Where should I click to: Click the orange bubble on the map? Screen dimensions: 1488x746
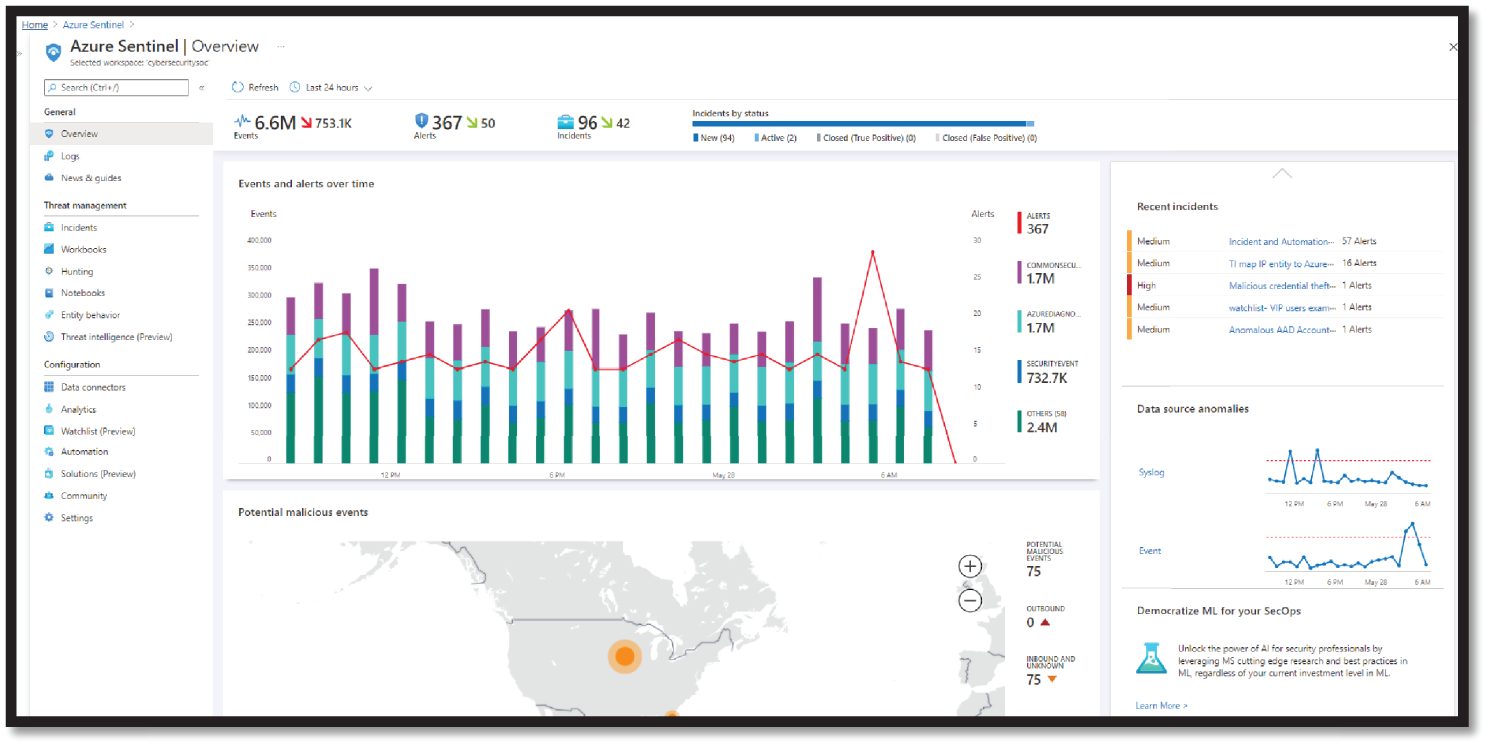tap(624, 657)
